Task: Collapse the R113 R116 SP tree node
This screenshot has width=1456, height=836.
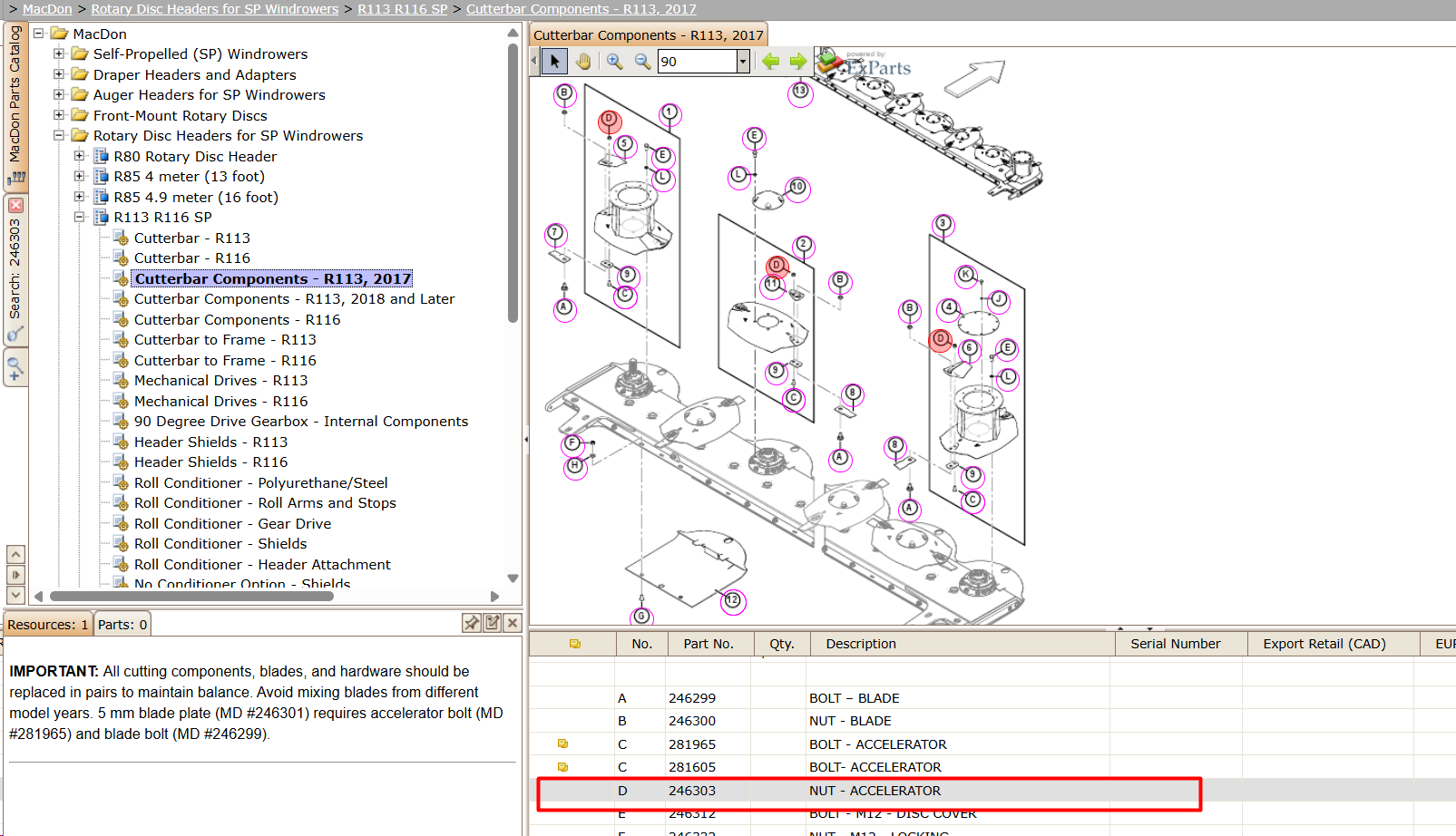Action: [79, 218]
